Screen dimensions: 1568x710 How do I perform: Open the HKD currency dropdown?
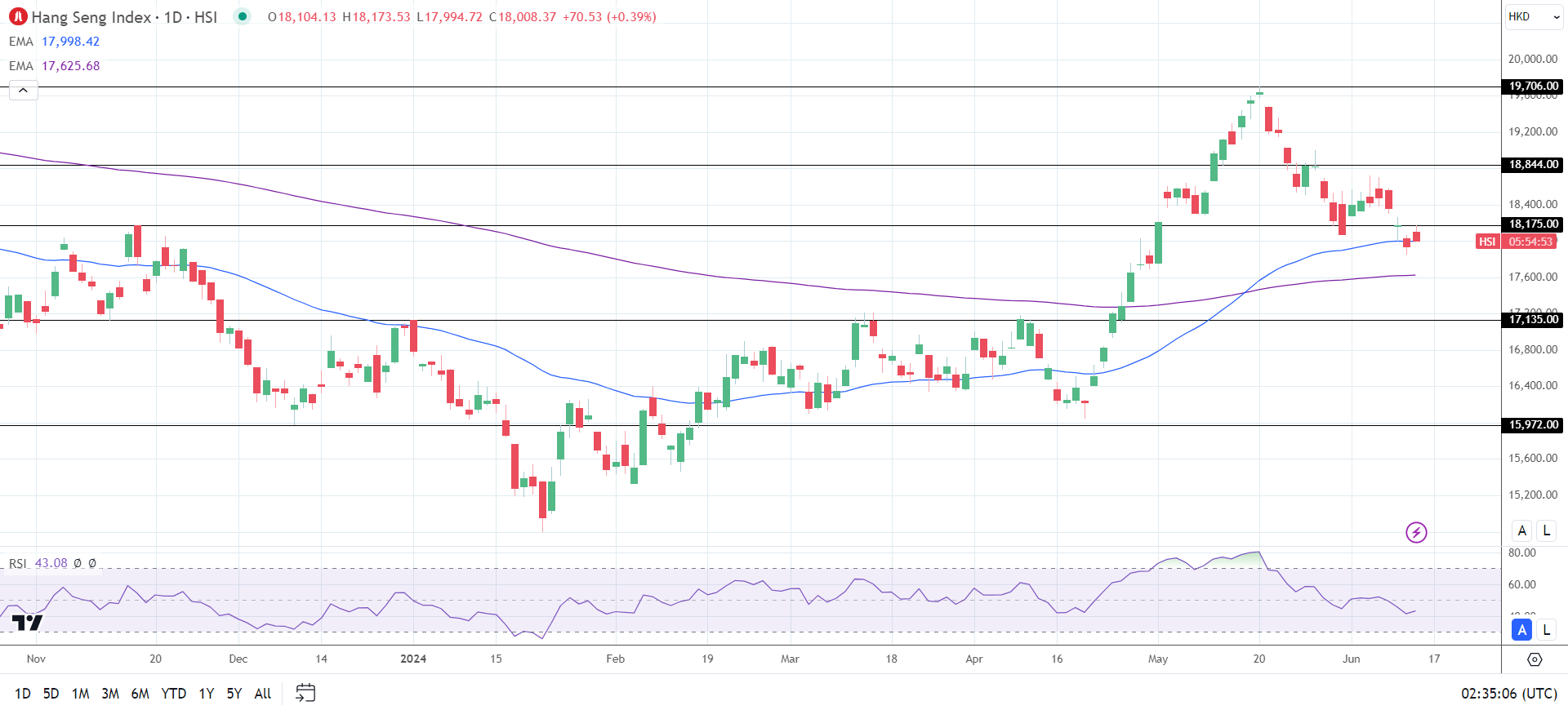[1534, 16]
